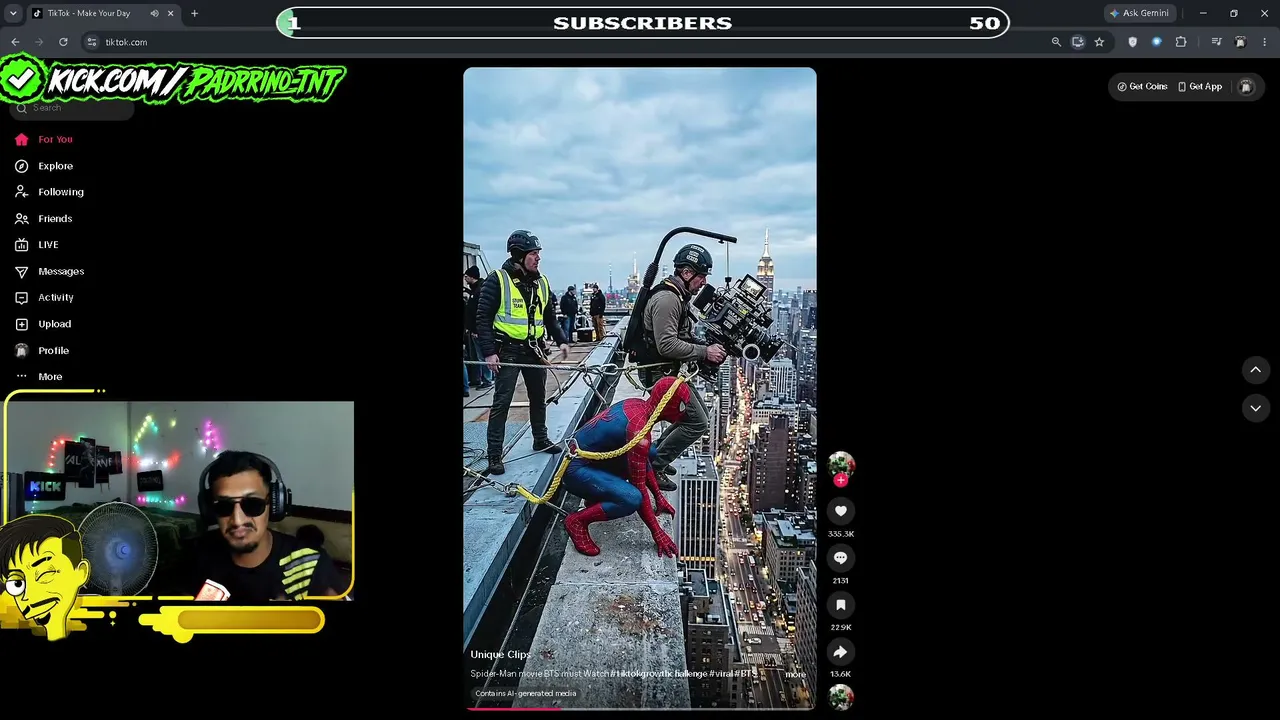The width and height of the screenshot is (1280, 720).
Task: Open comments on the video
Action: coord(841,558)
